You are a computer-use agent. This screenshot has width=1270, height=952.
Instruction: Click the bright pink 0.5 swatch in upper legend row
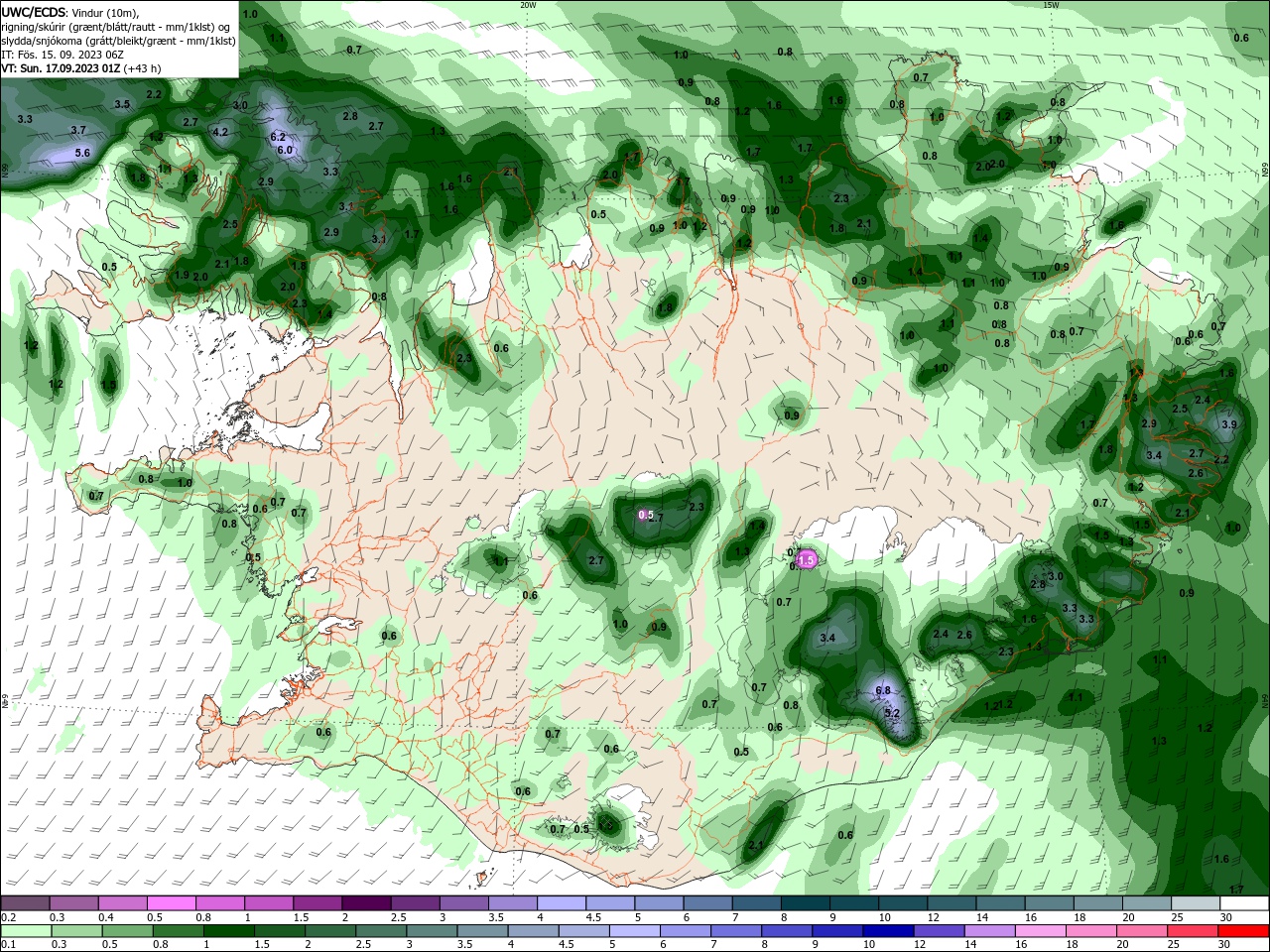[x=171, y=903]
